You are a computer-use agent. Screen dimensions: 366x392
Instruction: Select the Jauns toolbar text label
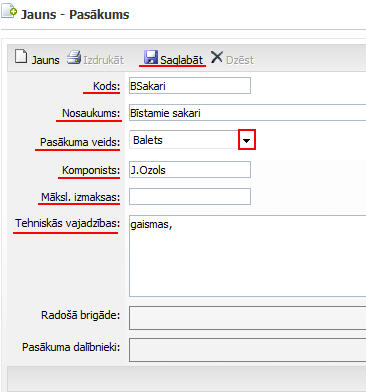45,60
